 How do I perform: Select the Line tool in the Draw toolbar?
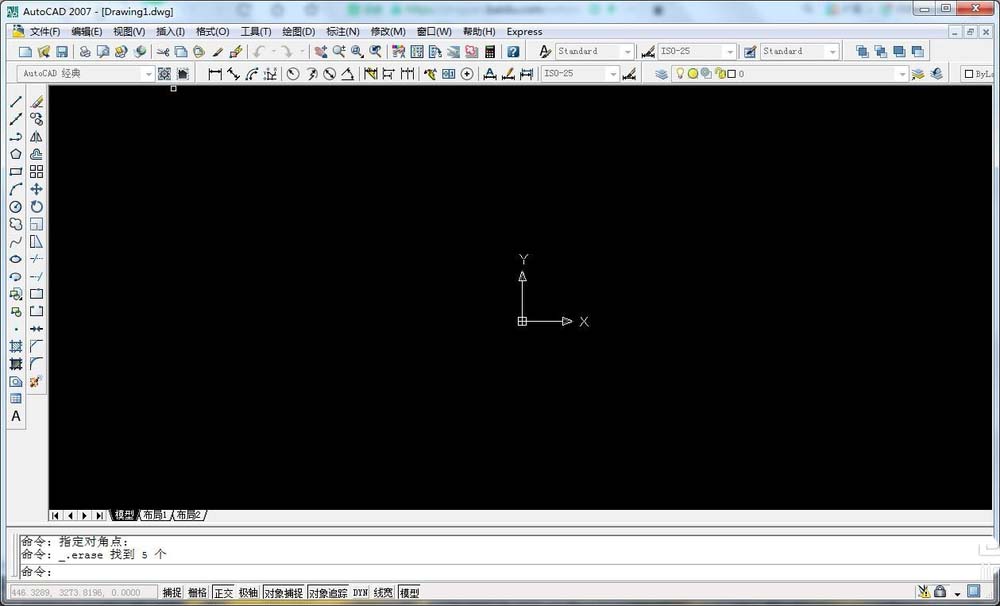tap(15, 100)
